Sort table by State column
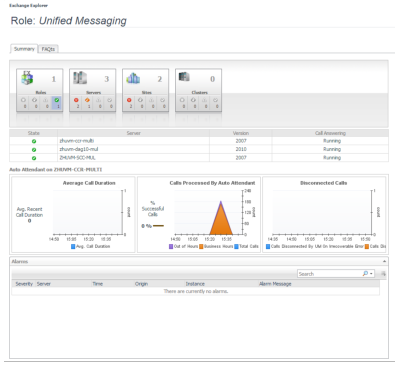The height and width of the screenshot is (369, 400). tap(34, 133)
